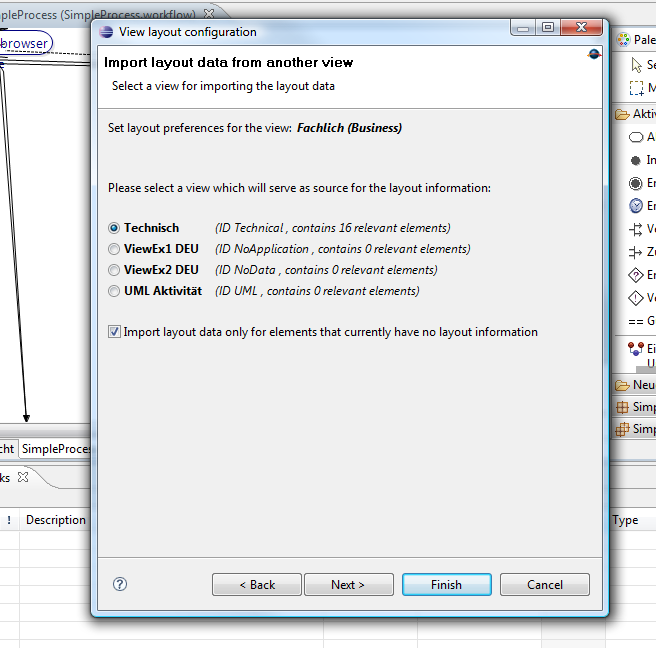This screenshot has height=648, width=656.
Task: Select the exclamation diamond icon in palette
Action: tap(636, 298)
